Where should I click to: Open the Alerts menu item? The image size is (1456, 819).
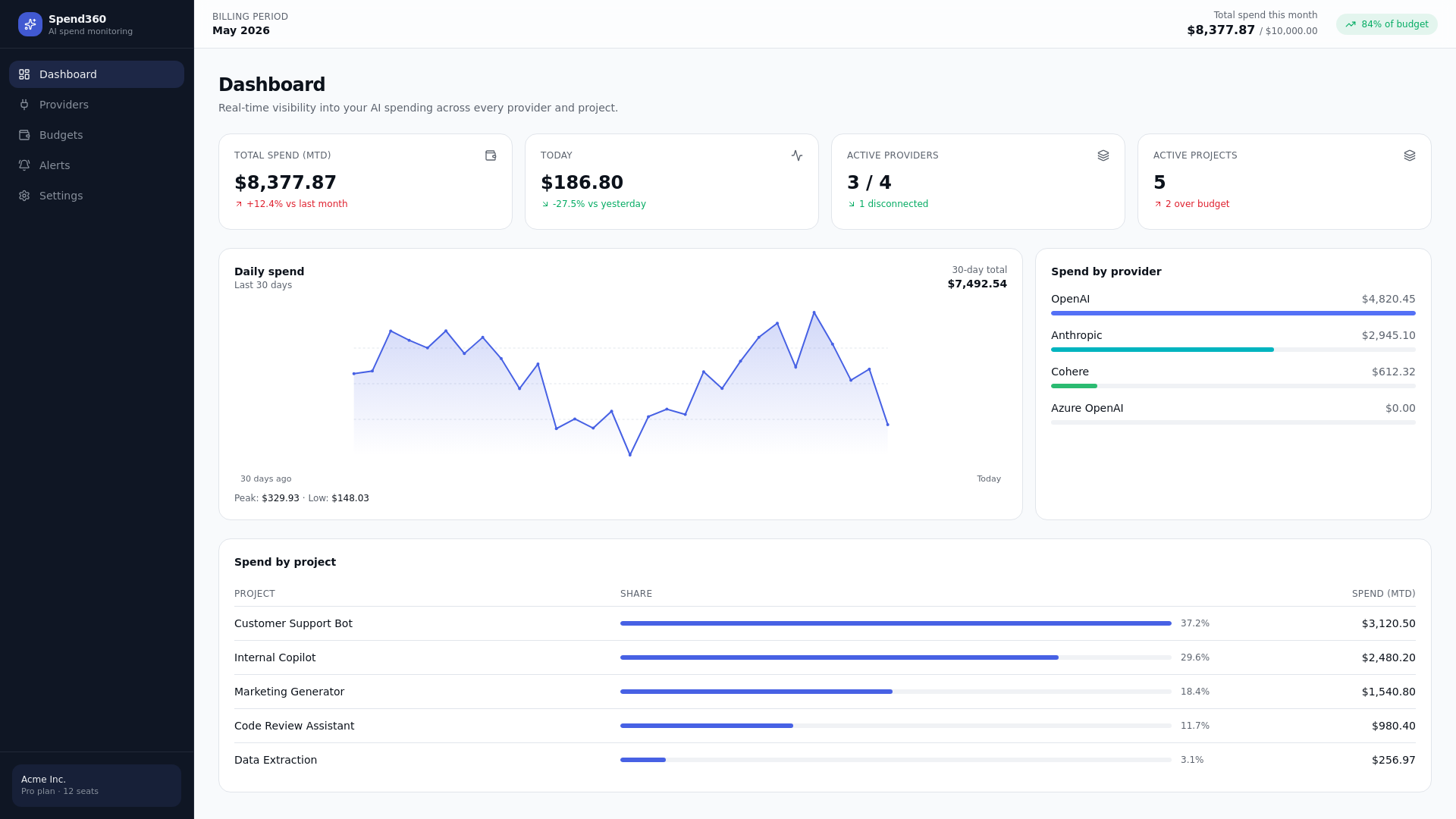96,165
